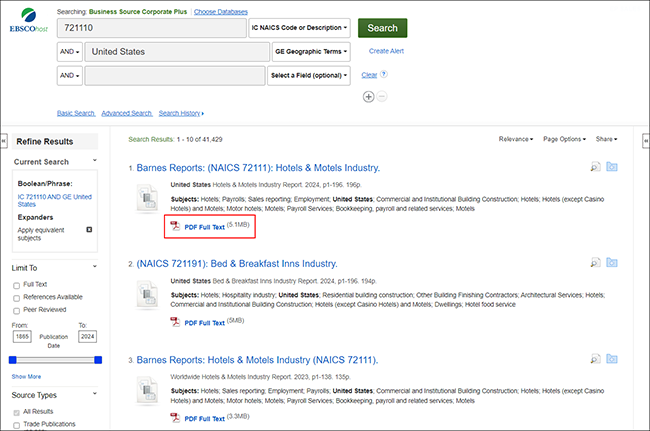Click Choose Databases link
The width and height of the screenshot is (650, 431).
click(x=221, y=12)
